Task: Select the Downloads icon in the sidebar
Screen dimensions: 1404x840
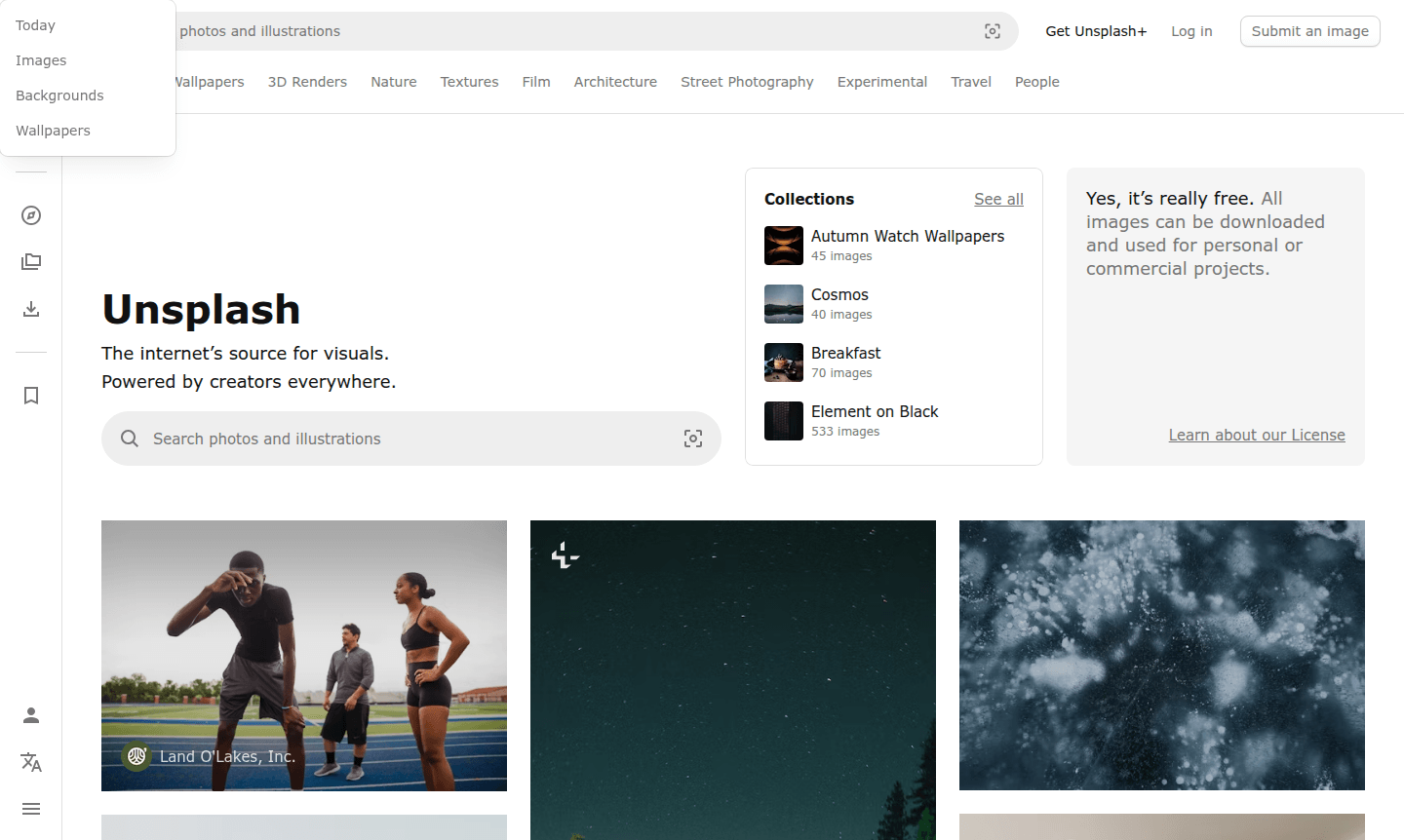Action: pyautogui.click(x=30, y=309)
